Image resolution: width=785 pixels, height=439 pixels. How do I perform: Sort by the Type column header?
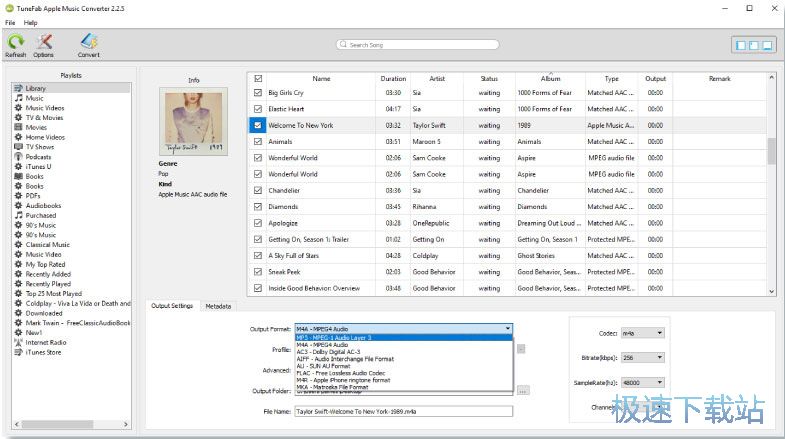click(612, 79)
